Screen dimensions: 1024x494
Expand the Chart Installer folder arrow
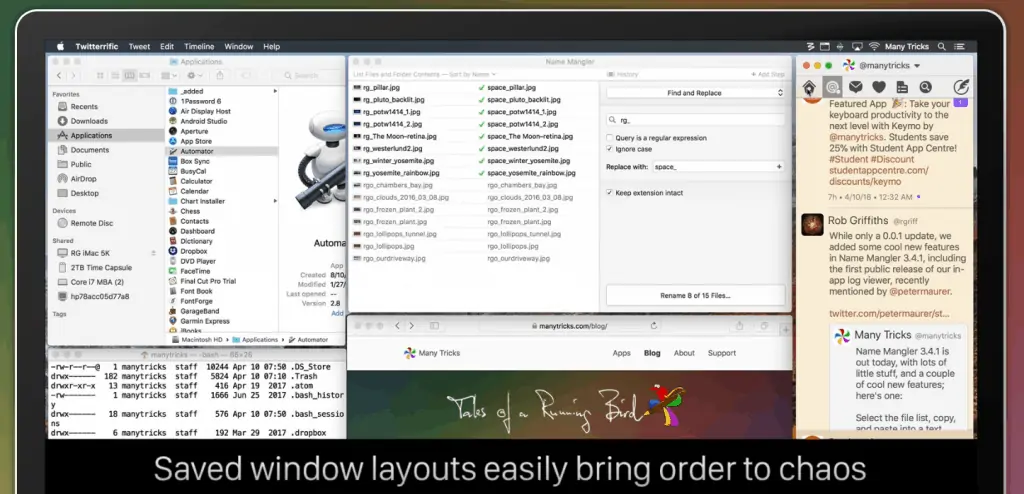pyautogui.click(x=275, y=201)
